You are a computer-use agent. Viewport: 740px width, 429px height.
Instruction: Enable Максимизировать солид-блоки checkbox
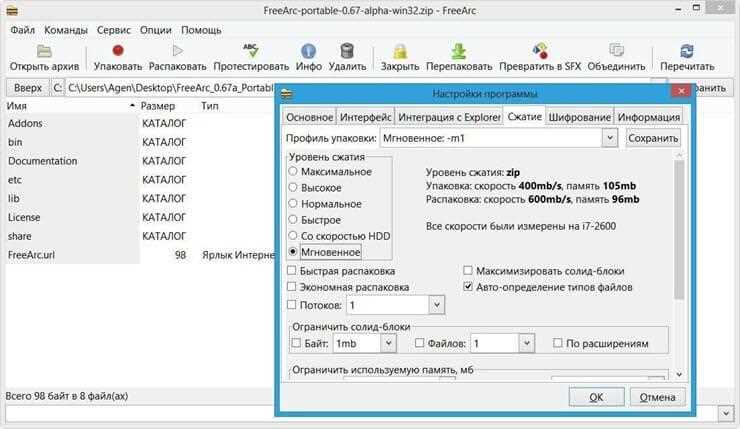click(x=468, y=270)
